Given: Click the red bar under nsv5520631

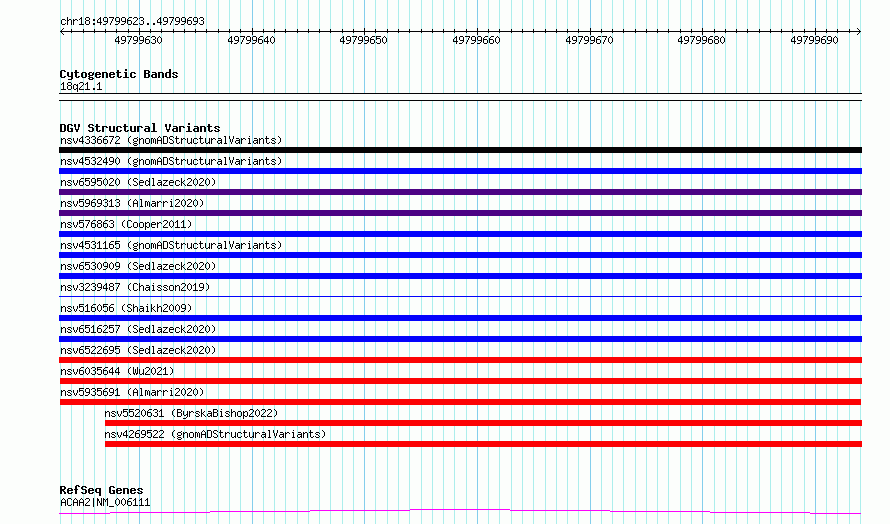Looking at the screenshot, I should coord(483,423).
